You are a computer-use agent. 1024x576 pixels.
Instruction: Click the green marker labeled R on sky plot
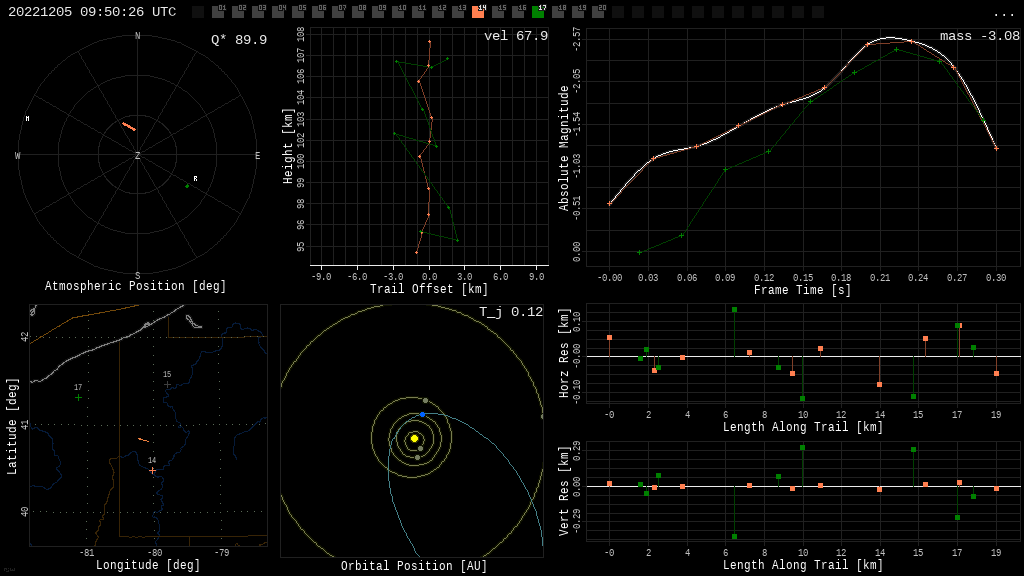[187, 186]
